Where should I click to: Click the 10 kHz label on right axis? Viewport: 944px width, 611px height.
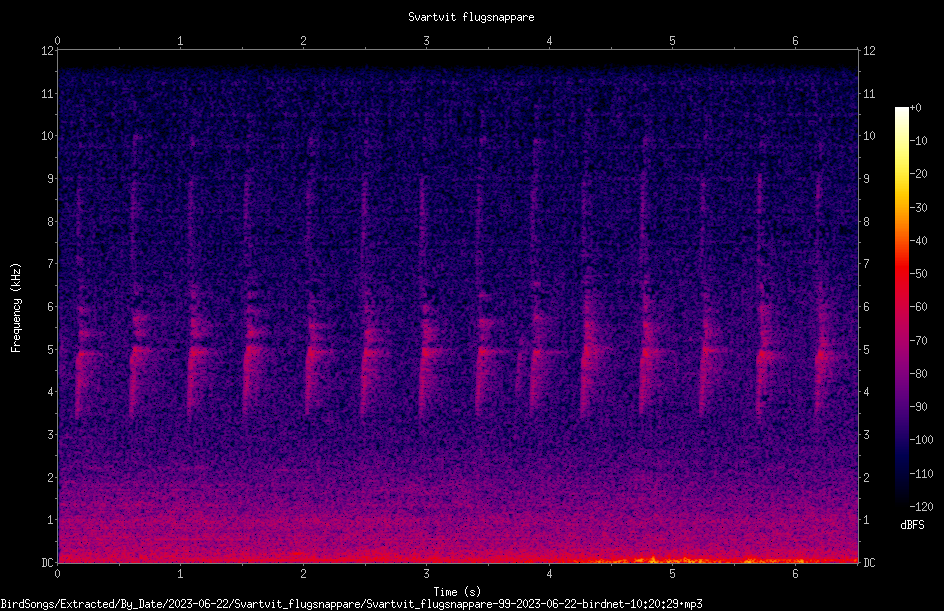click(869, 136)
